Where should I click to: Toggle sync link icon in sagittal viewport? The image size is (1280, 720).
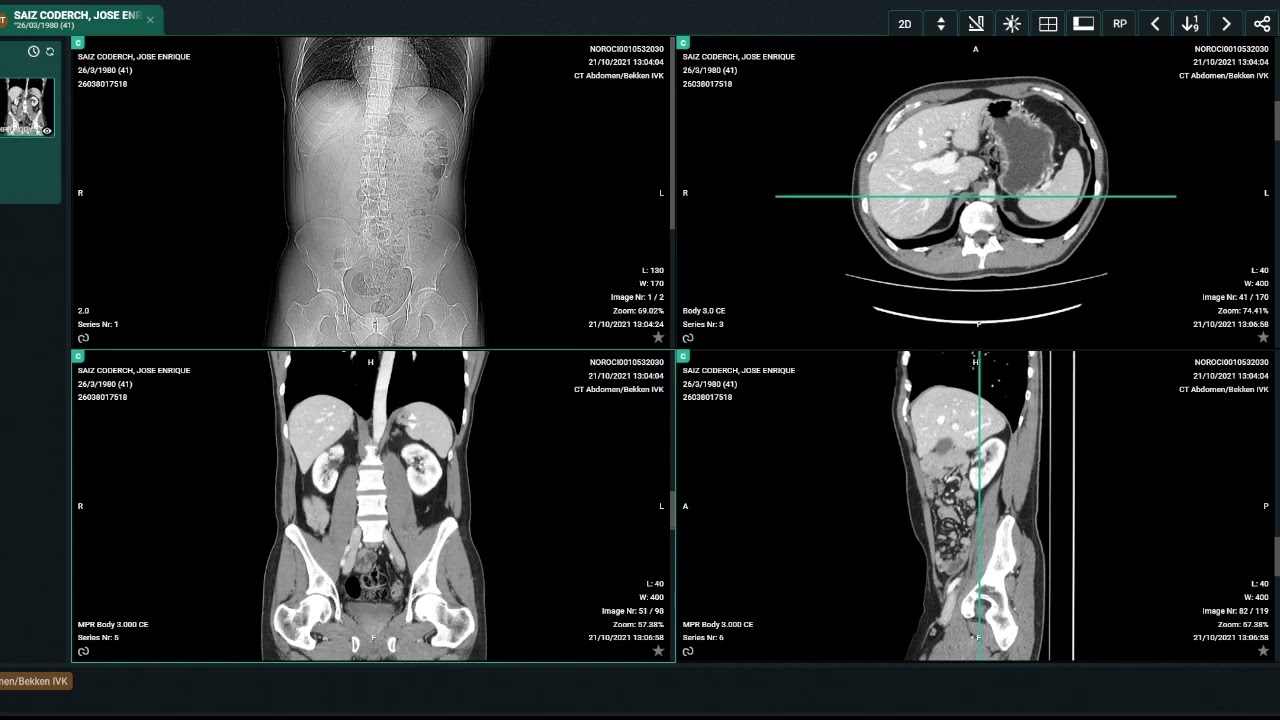click(688, 651)
